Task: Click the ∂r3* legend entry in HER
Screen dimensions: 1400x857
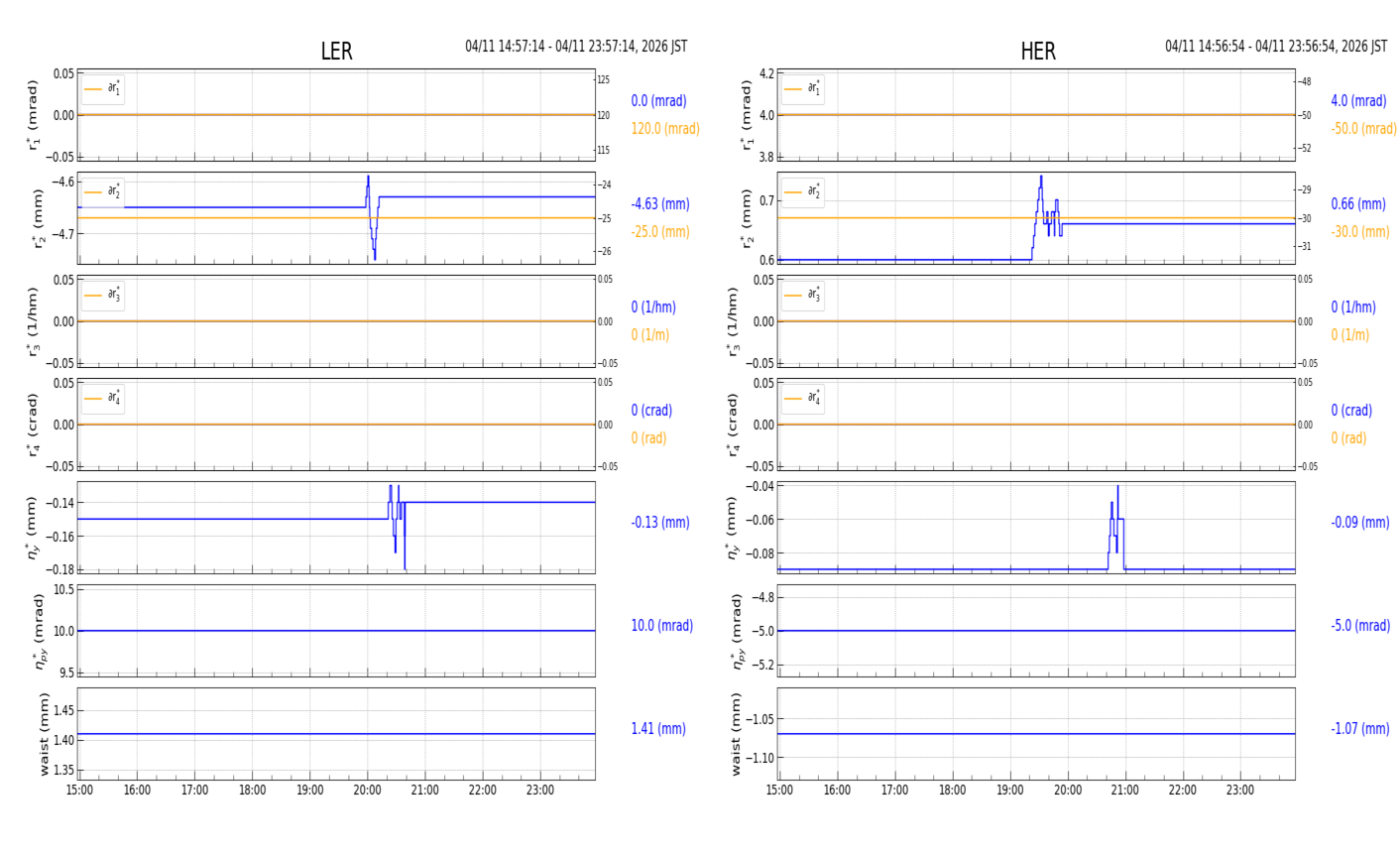Action: pos(803,295)
